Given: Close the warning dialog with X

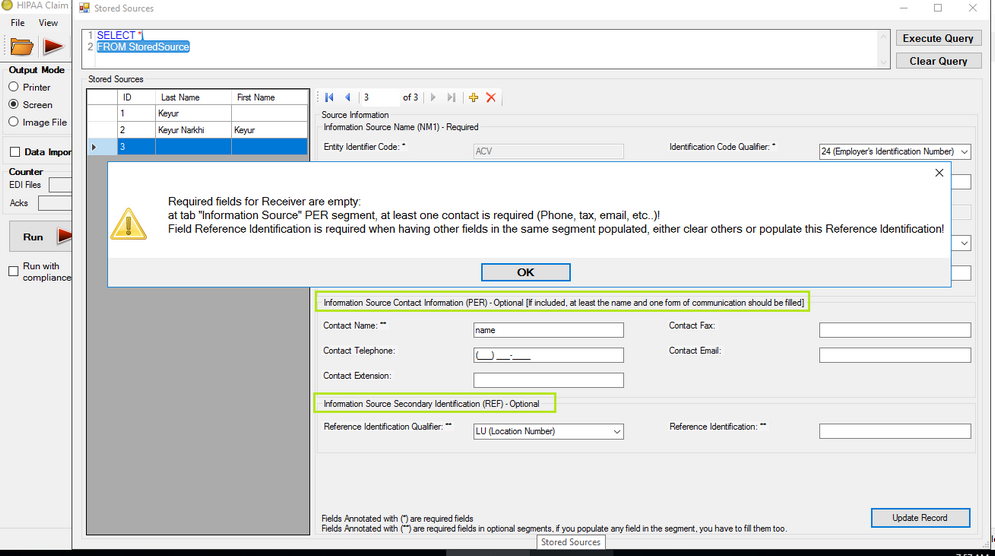Looking at the screenshot, I should click(939, 173).
